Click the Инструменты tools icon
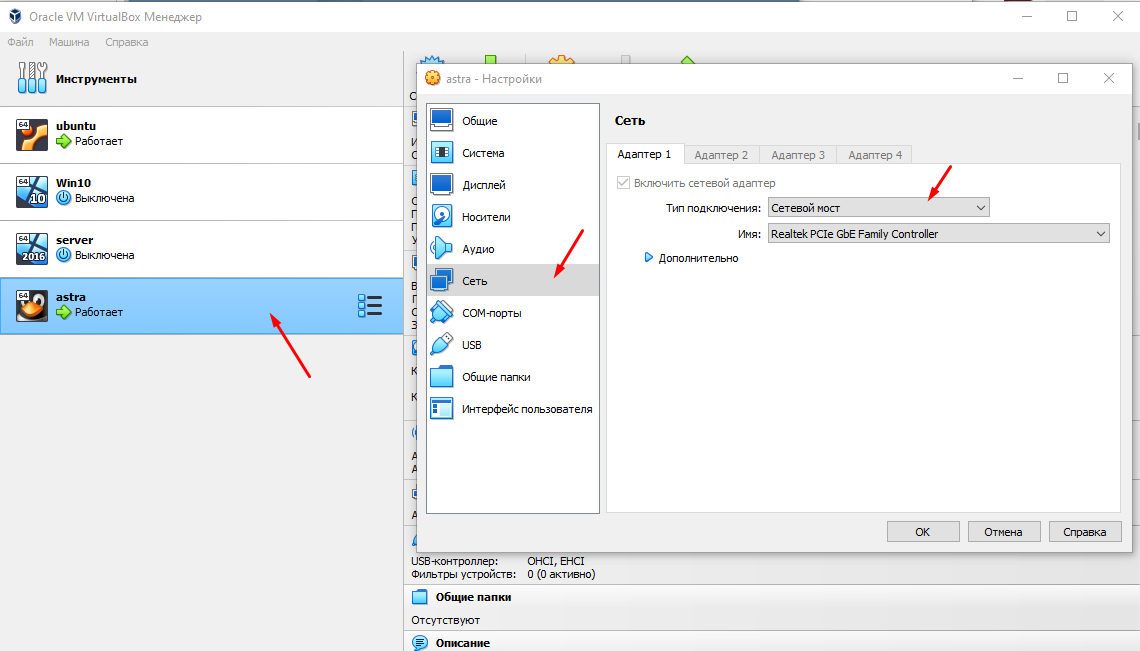The width and height of the screenshot is (1140, 651). click(32, 78)
